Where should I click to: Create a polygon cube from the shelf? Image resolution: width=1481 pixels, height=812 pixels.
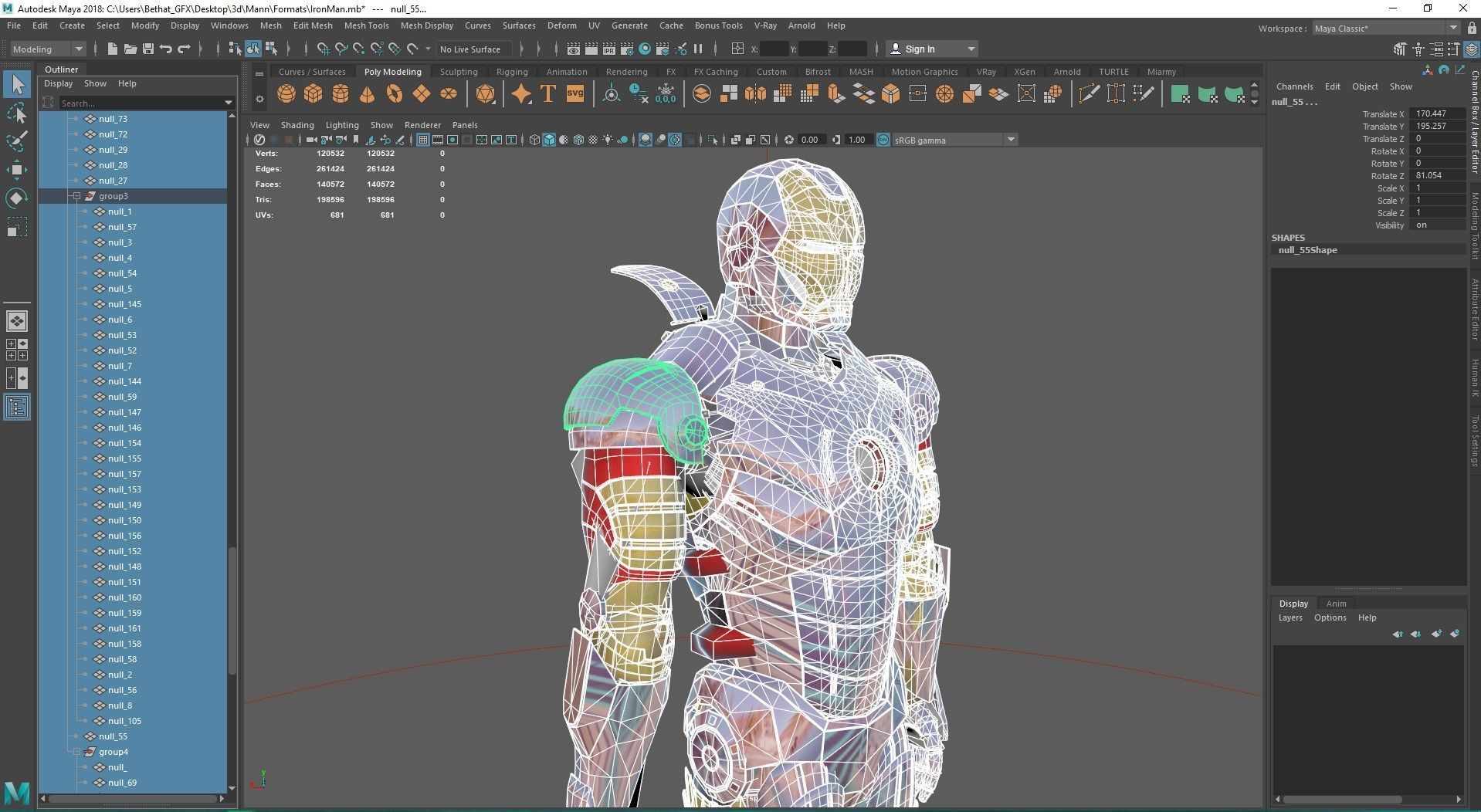(313, 94)
